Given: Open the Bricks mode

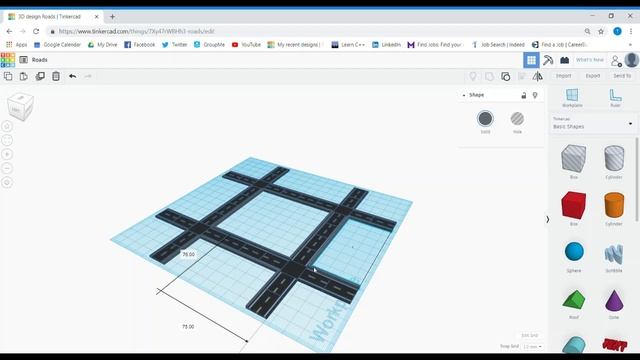Looking at the screenshot, I should (564, 60).
